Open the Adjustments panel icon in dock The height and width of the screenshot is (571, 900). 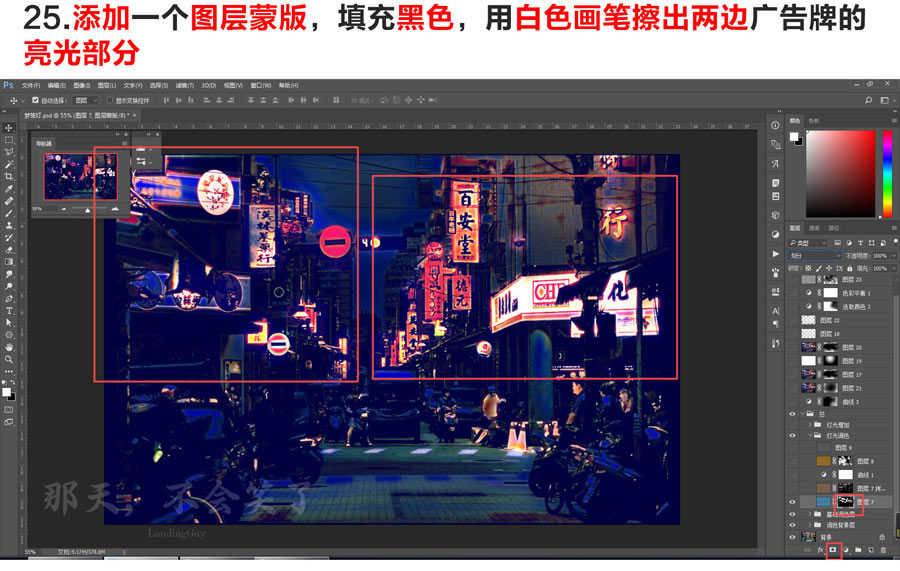(775, 234)
